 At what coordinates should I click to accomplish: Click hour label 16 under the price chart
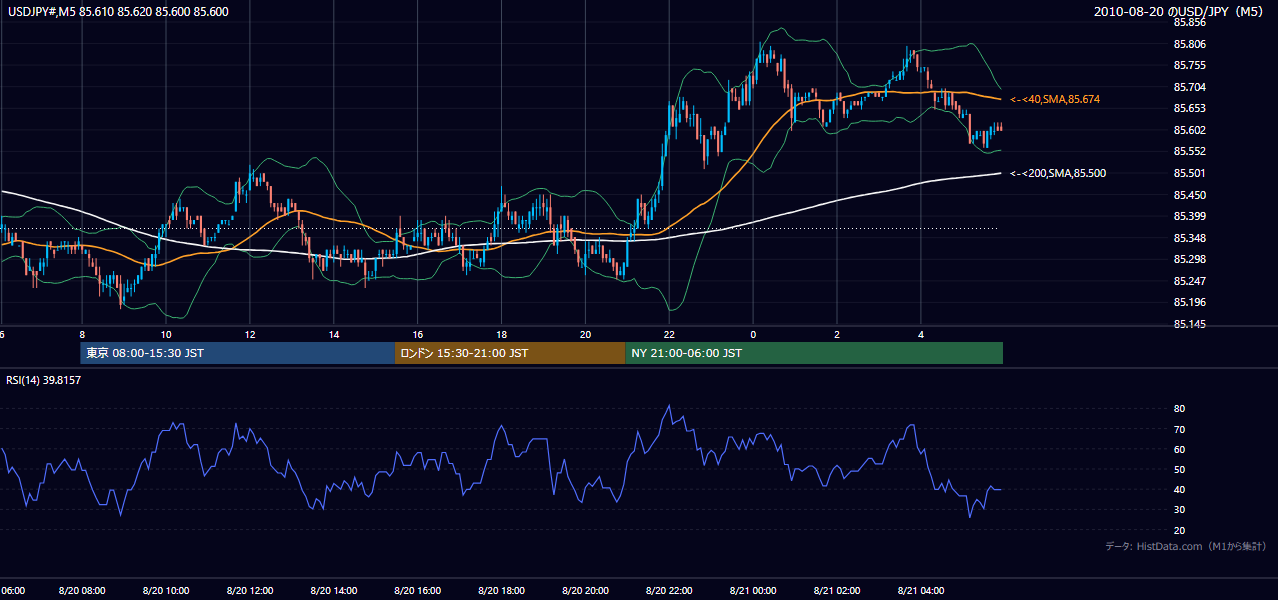(417, 334)
